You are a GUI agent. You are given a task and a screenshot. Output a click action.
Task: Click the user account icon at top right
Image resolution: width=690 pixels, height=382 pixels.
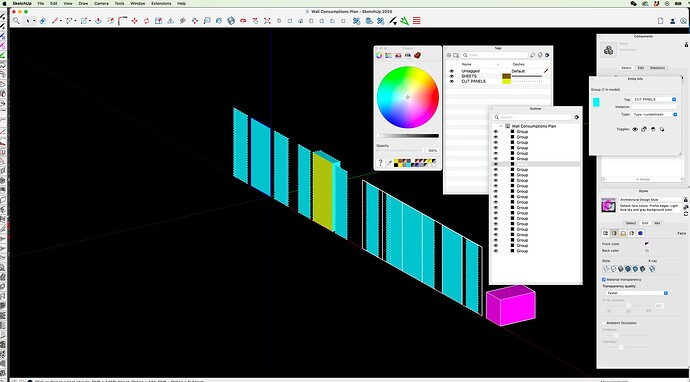coord(672,21)
